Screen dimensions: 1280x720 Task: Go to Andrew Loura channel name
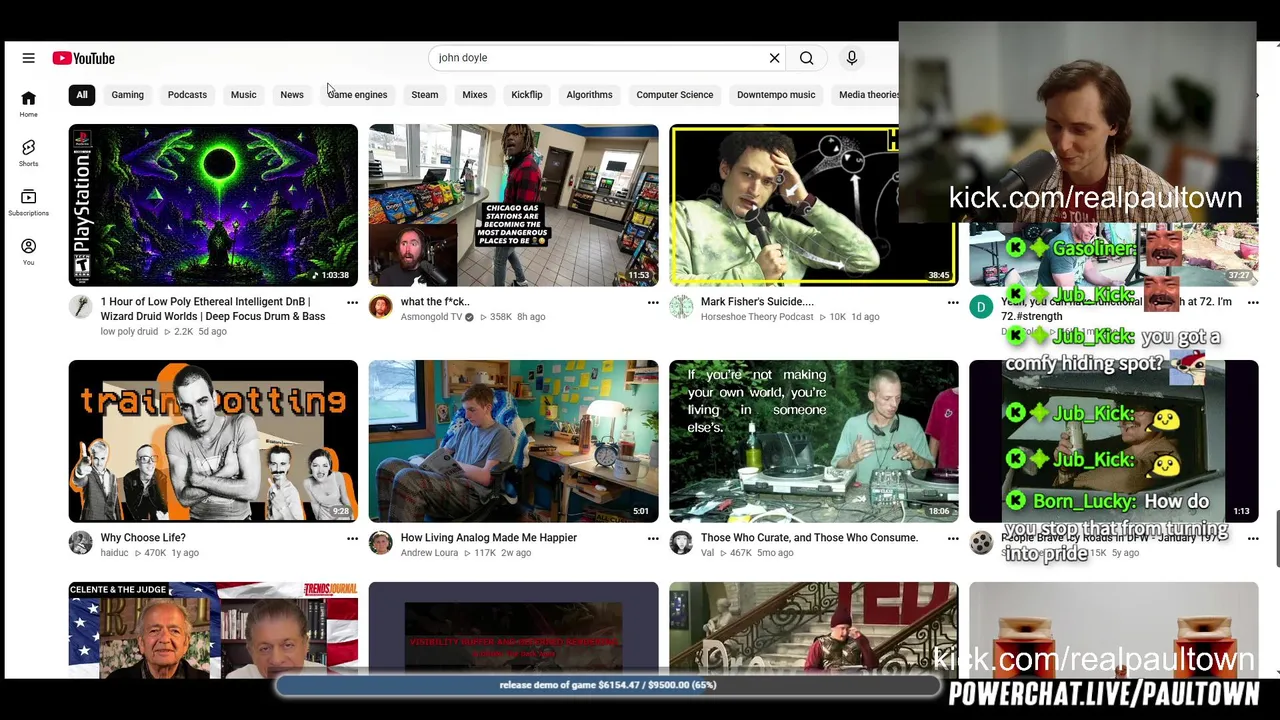coord(429,553)
